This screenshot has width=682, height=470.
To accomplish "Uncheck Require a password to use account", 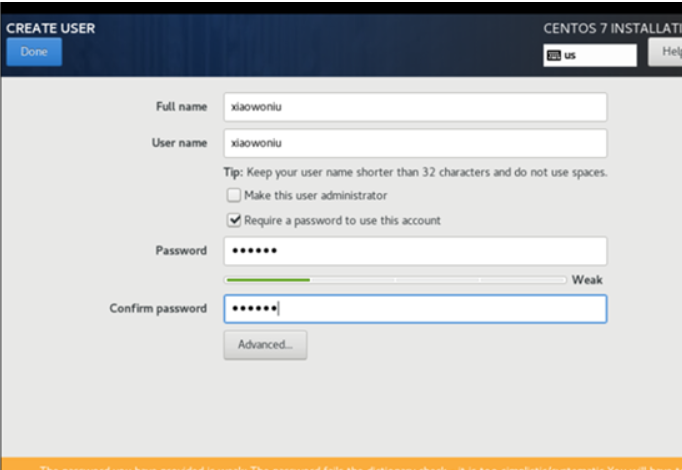I will [234, 220].
